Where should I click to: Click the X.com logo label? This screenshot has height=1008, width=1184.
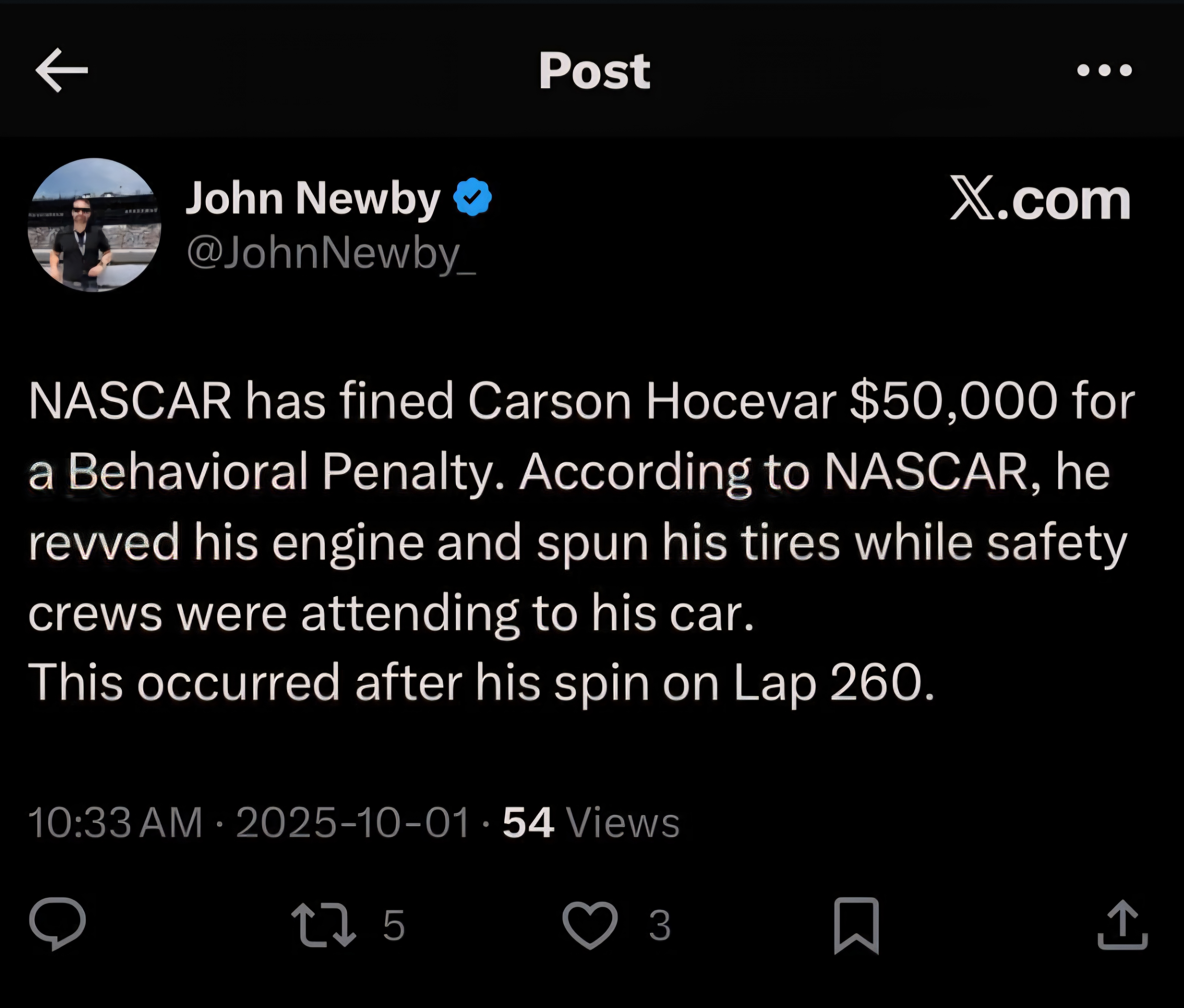click(1040, 199)
